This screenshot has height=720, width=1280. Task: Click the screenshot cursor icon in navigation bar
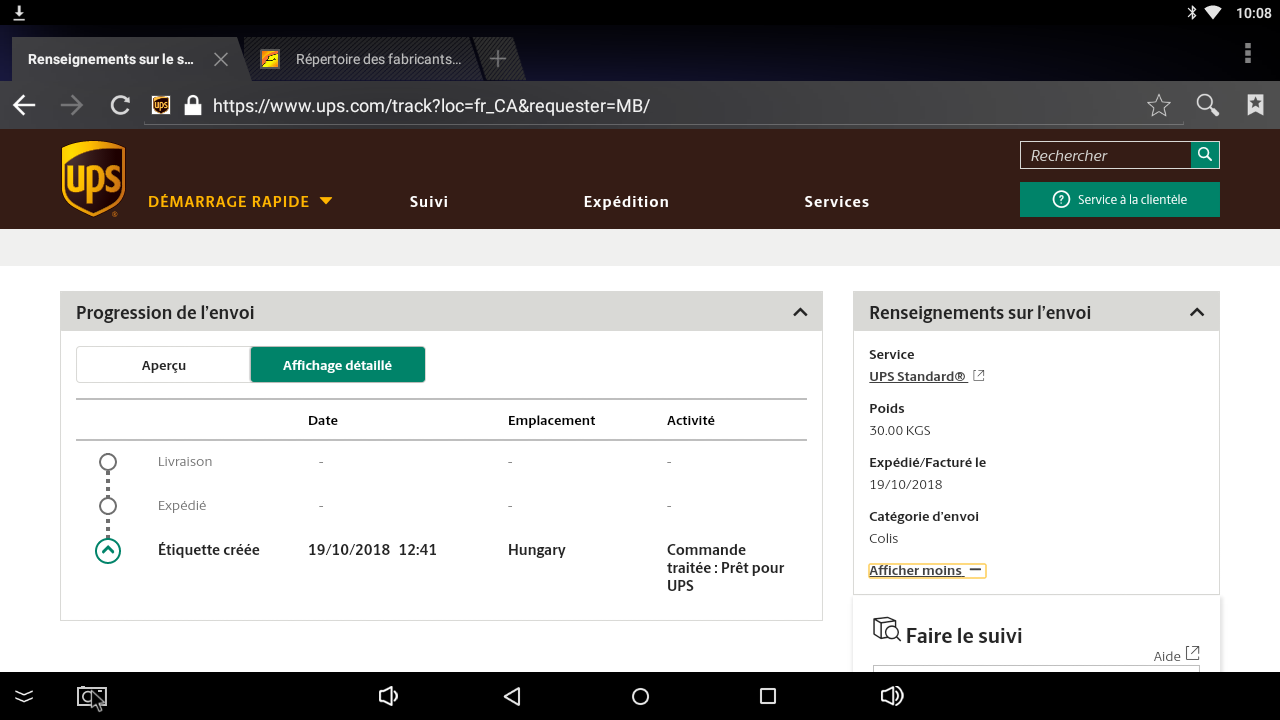(92, 697)
